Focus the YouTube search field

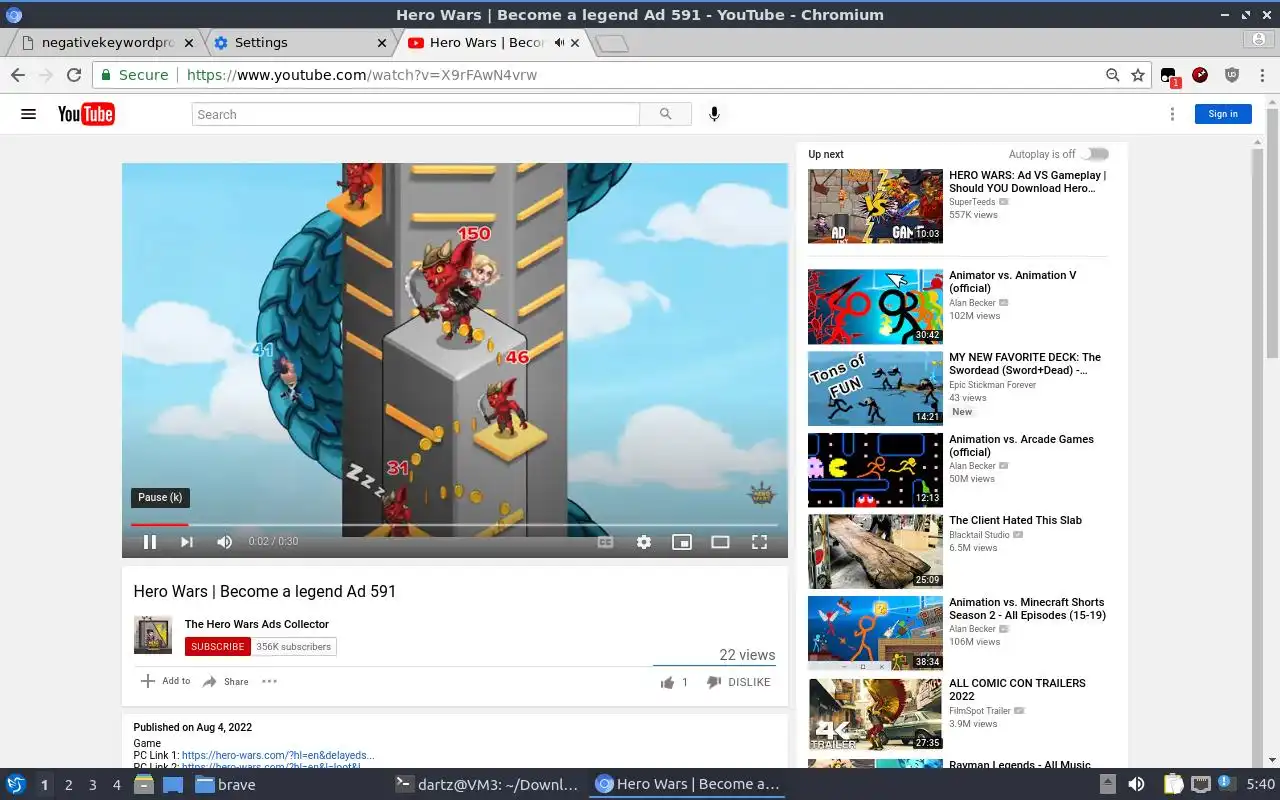point(416,114)
